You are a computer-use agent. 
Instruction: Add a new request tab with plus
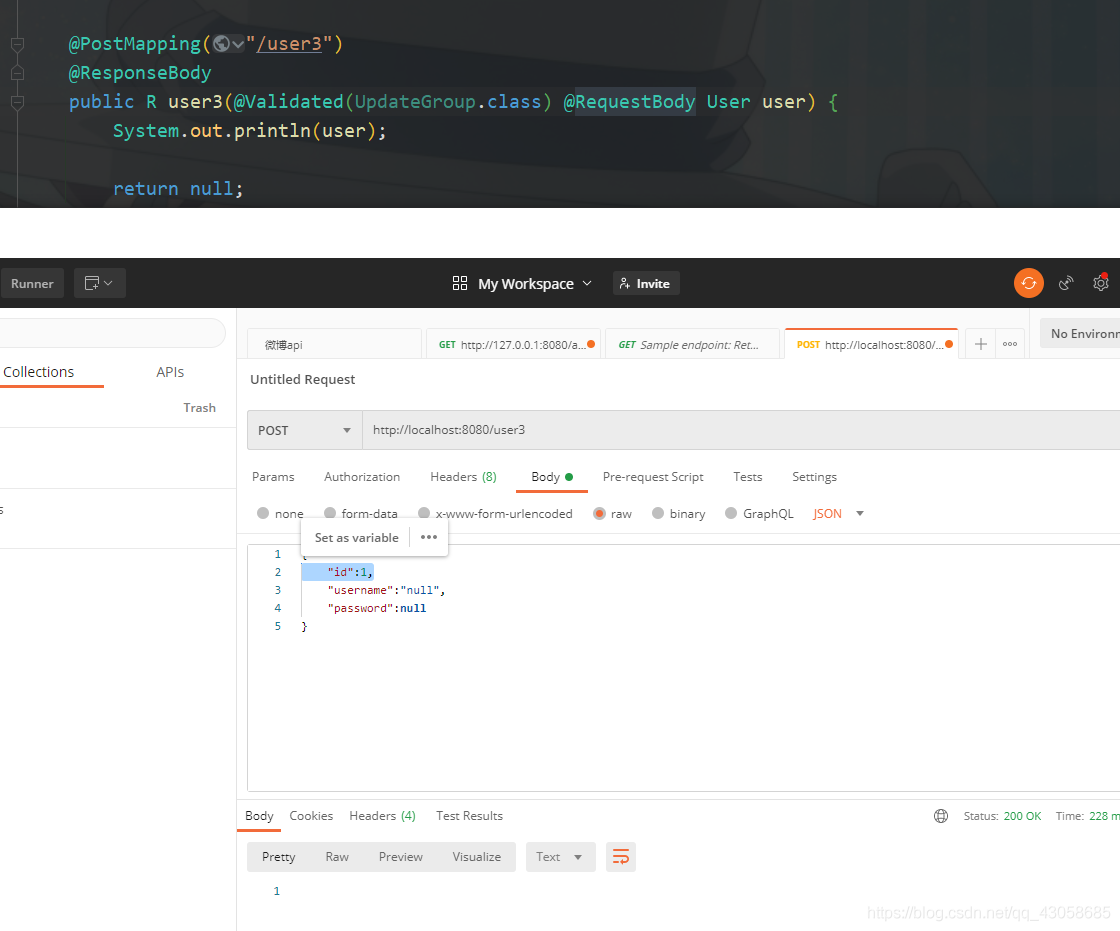(981, 344)
